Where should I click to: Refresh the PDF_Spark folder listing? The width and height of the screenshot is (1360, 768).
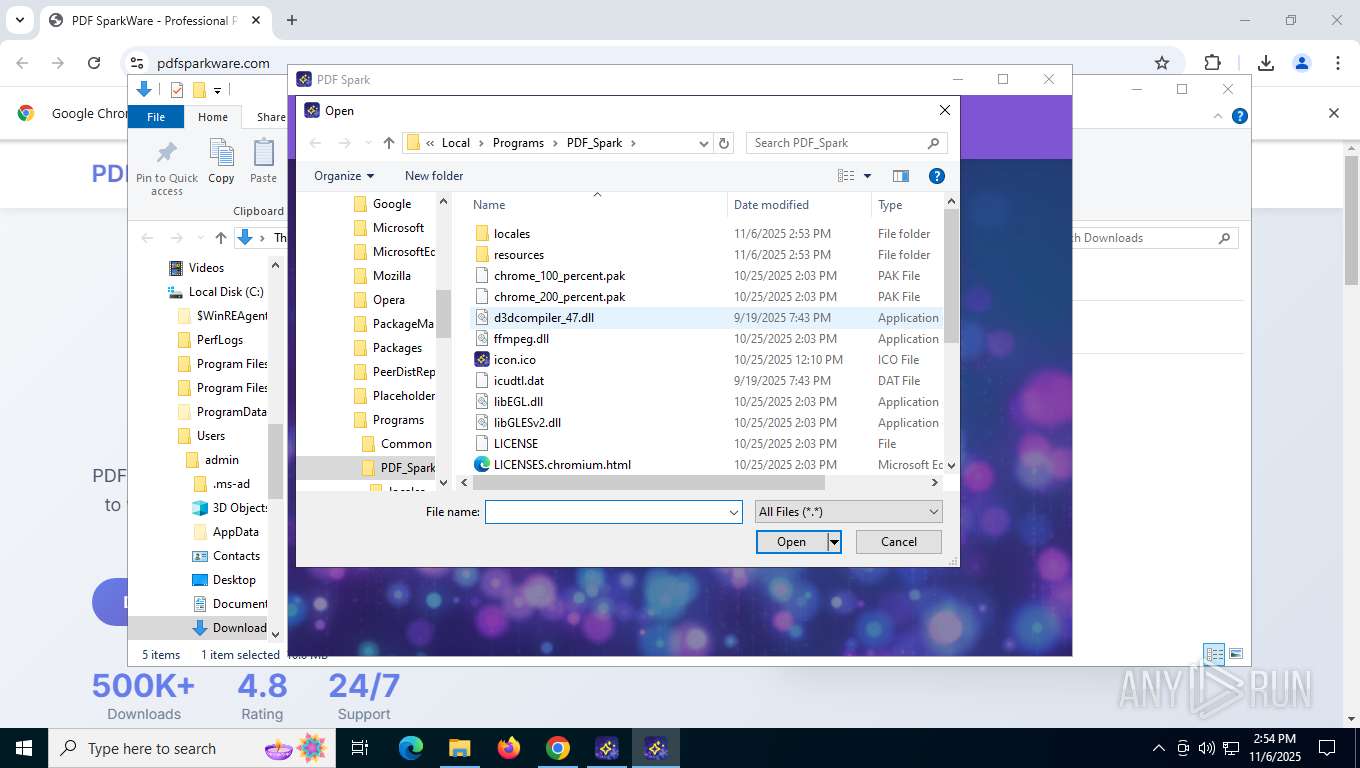(x=725, y=143)
